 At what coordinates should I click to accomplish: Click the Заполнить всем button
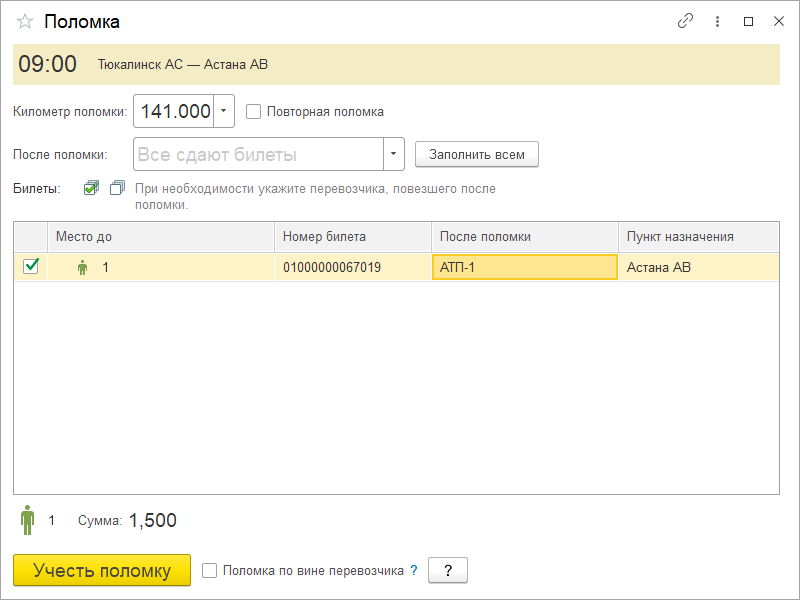tap(477, 155)
